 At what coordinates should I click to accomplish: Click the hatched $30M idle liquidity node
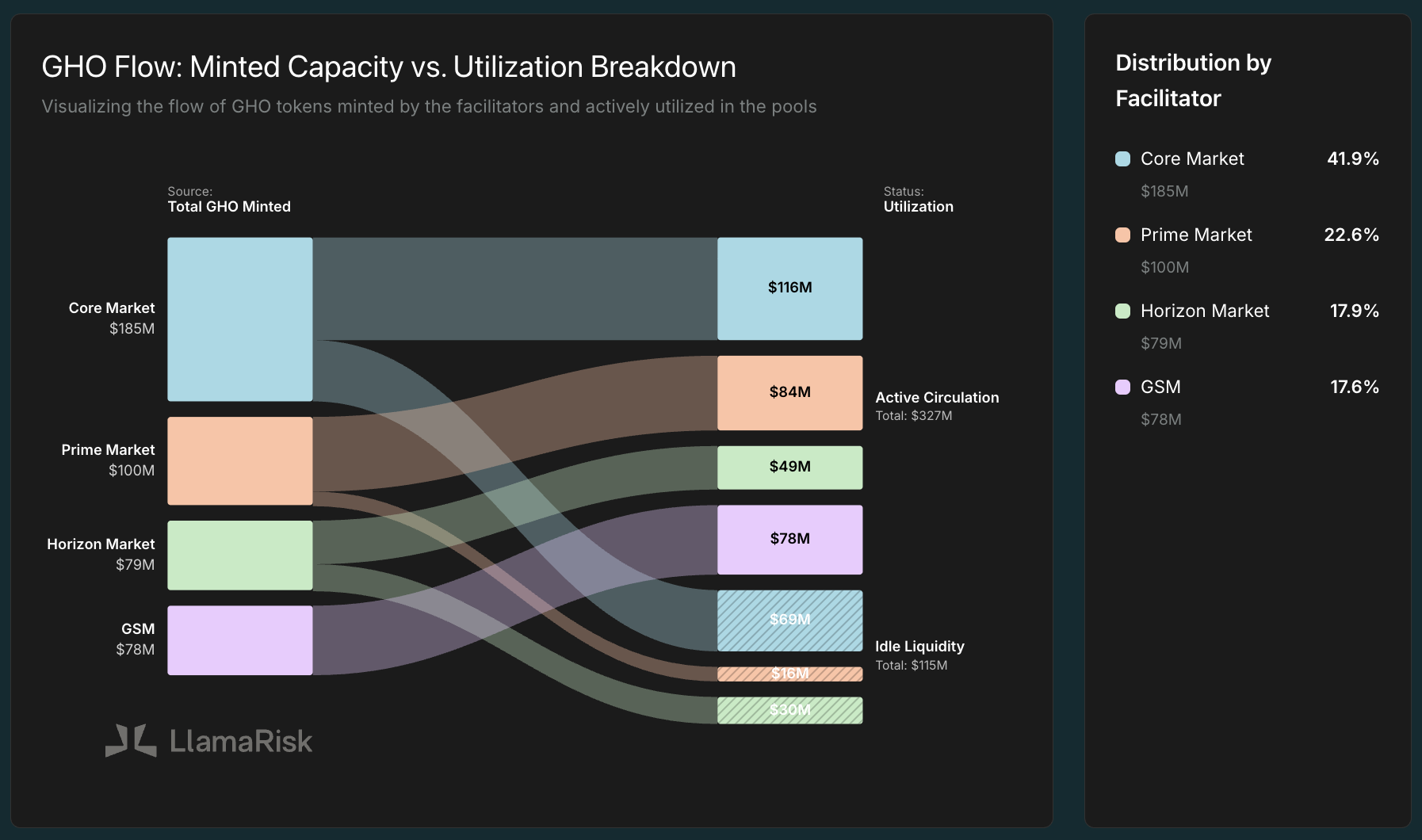click(x=790, y=710)
